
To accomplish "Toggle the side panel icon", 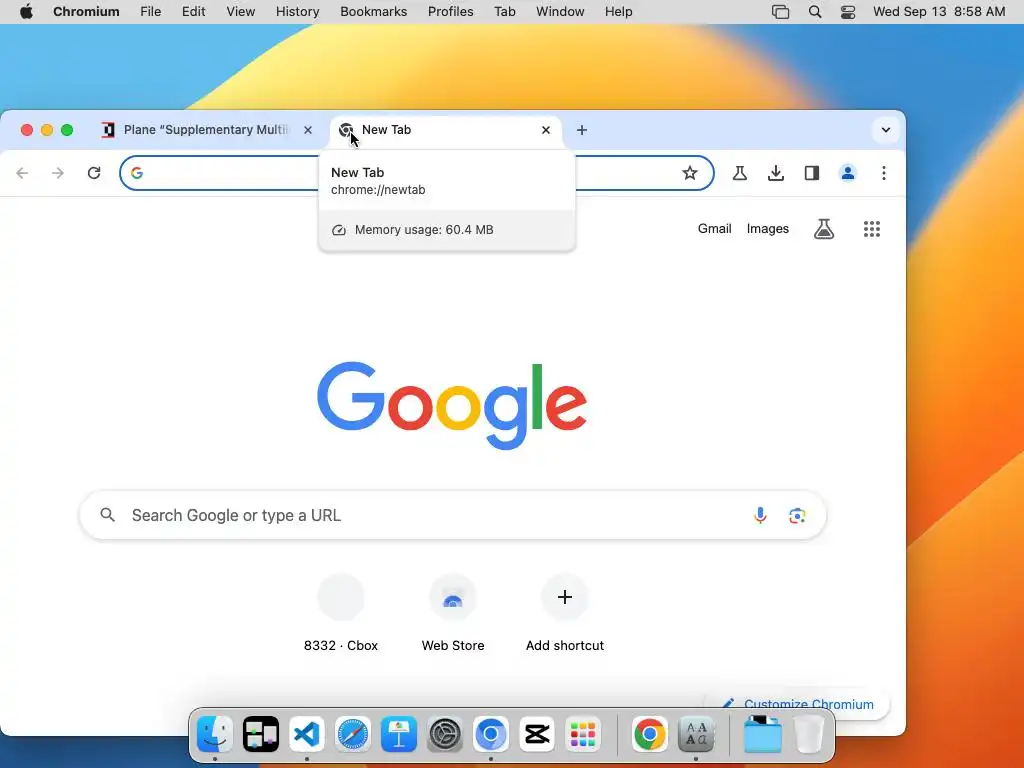I will pos(812,173).
